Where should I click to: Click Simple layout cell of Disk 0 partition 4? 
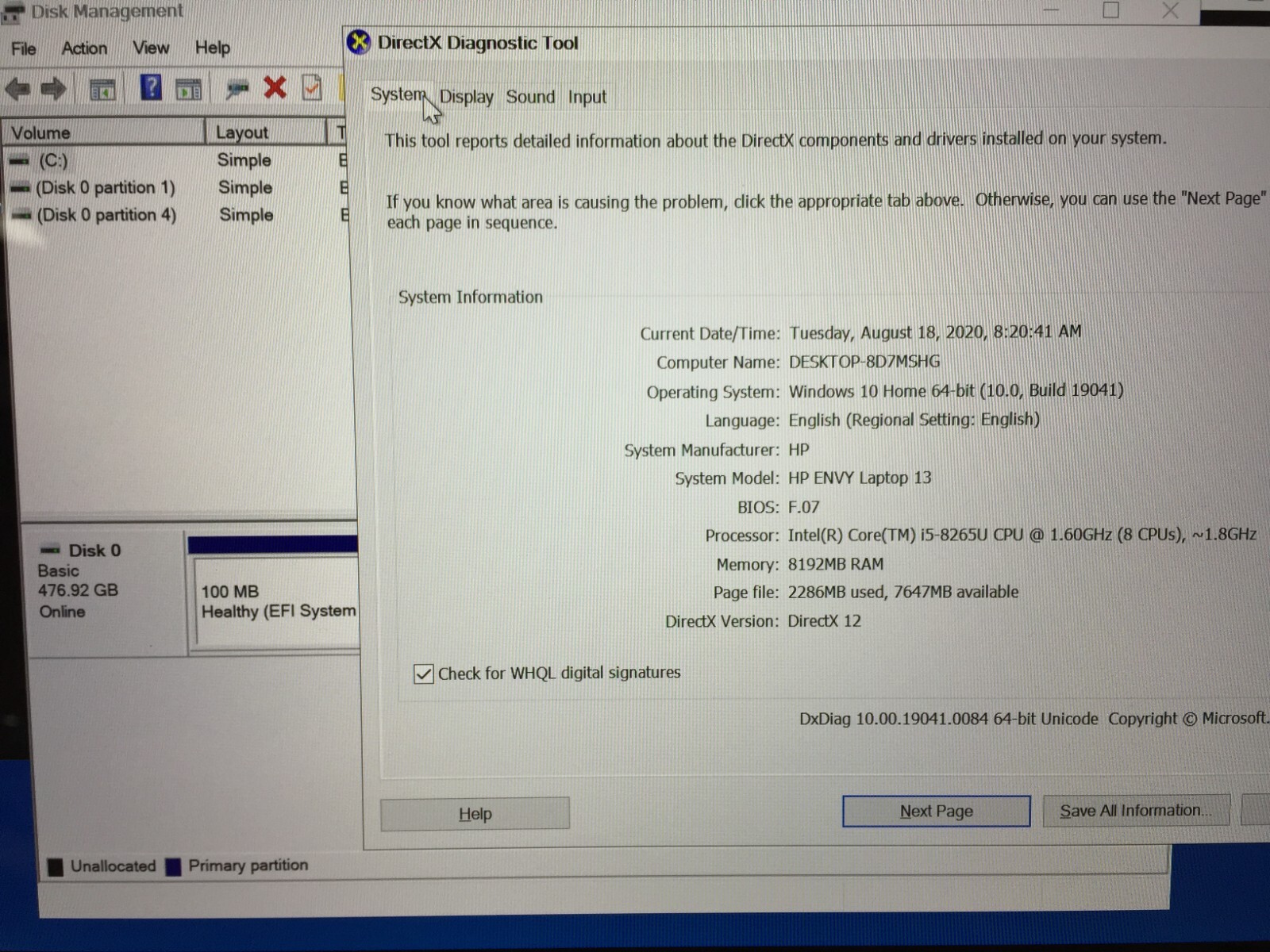point(246,215)
